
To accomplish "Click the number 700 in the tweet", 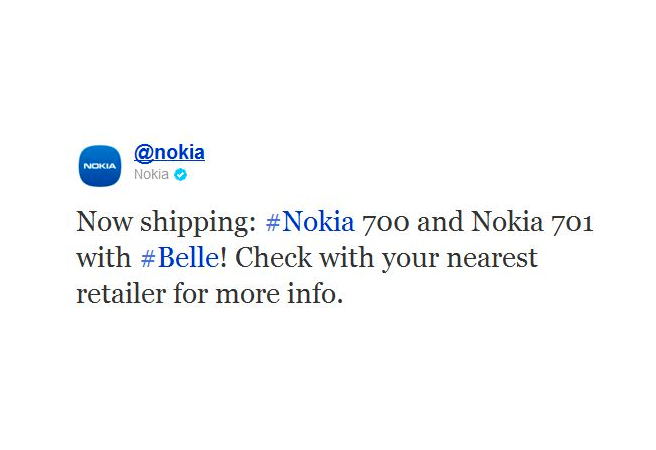I will (x=386, y=222).
